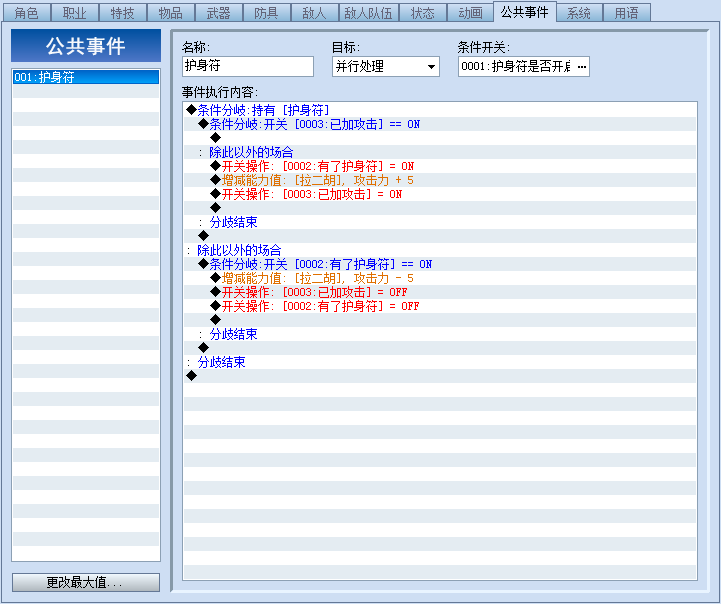The image size is (721, 604).
Task: Open the 敌人 tab
Action: pos(314,12)
